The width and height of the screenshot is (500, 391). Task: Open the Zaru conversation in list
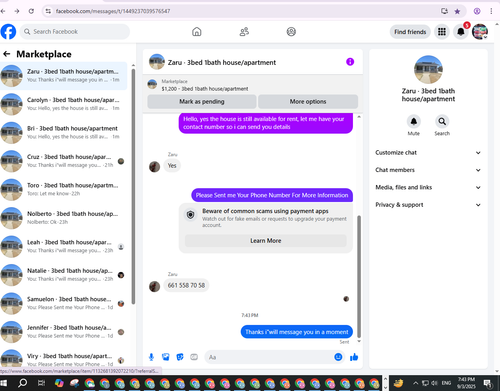tap(64, 76)
